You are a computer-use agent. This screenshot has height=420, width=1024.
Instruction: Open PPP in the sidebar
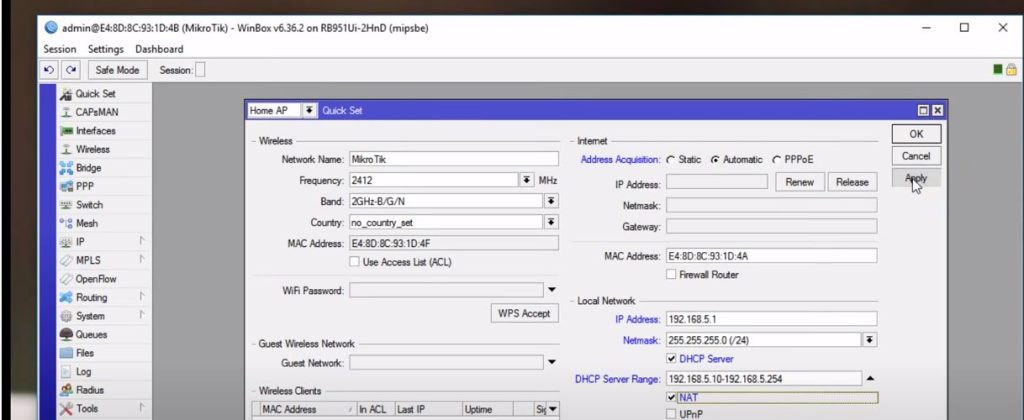coord(85,186)
